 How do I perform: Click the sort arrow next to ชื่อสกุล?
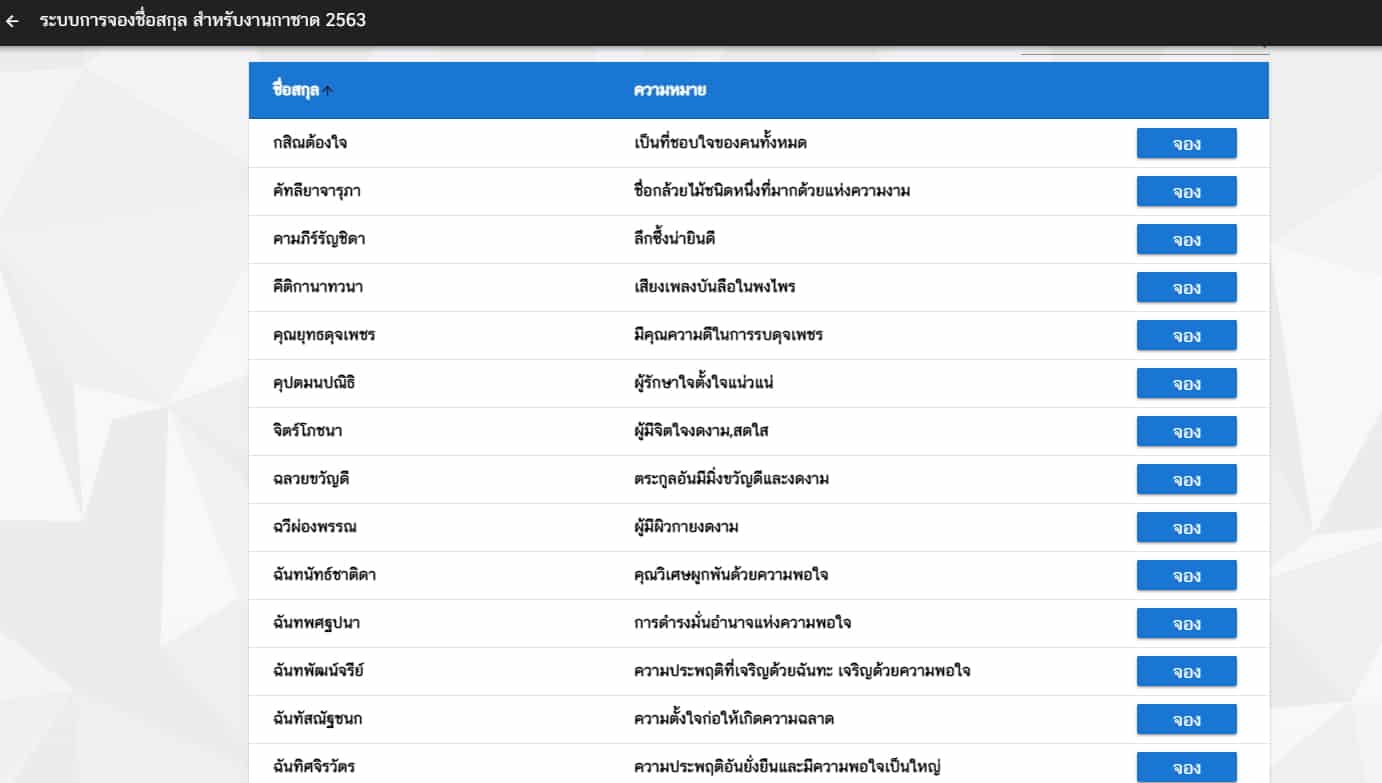point(327,89)
